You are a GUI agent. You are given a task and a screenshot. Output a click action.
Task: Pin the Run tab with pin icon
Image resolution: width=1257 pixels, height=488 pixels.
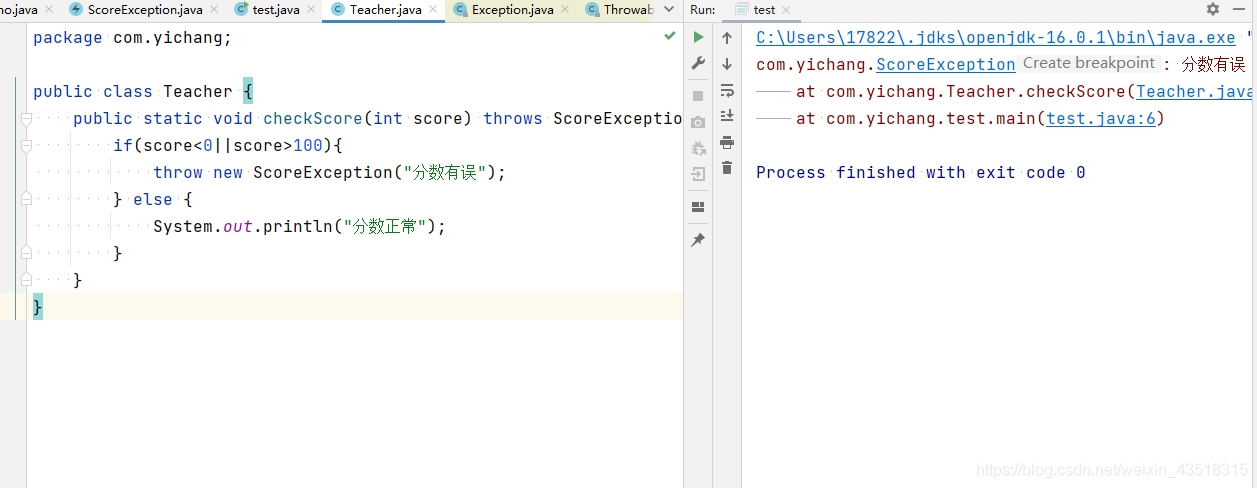click(x=698, y=240)
